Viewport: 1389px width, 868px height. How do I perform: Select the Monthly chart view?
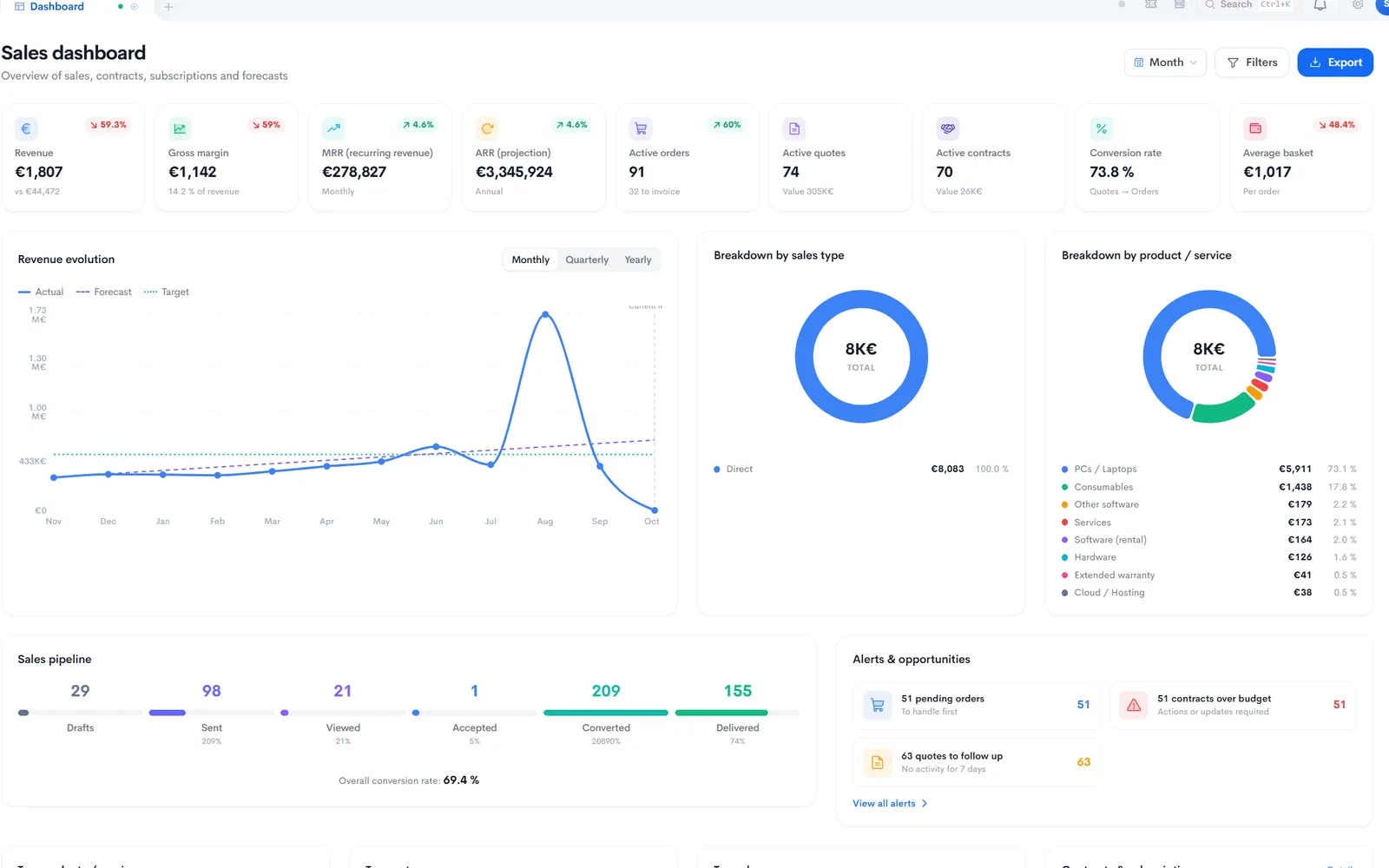pyautogui.click(x=530, y=260)
